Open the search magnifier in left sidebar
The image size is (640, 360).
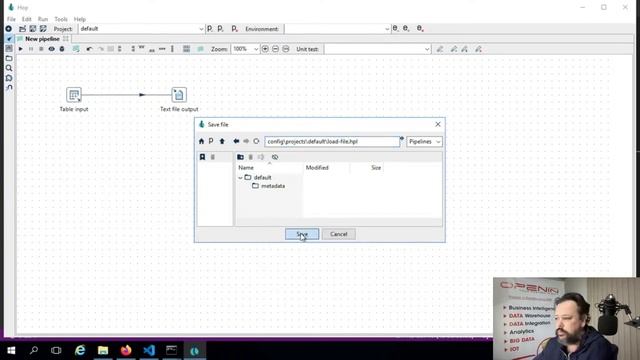pos(9,68)
